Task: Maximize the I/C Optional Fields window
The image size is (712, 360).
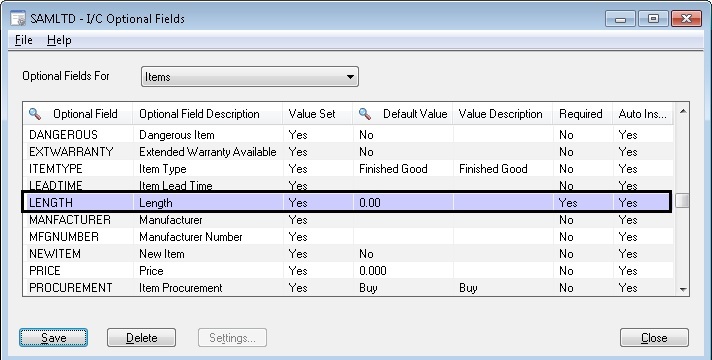Action: point(653,19)
